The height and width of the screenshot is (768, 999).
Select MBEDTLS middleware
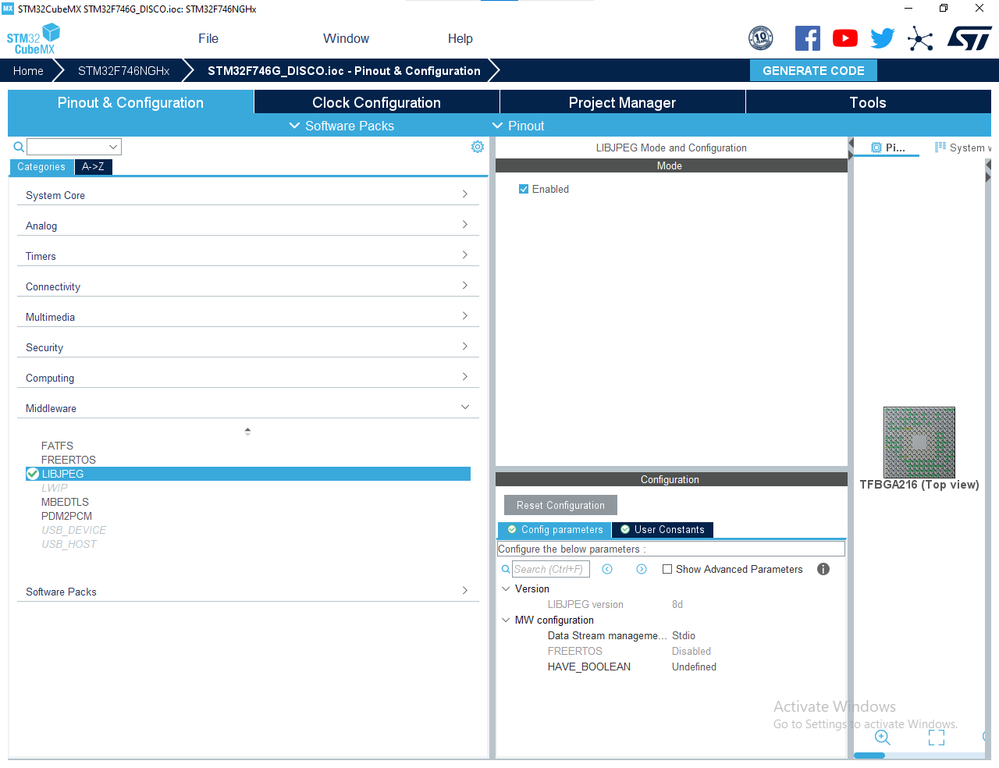click(64, 502)
